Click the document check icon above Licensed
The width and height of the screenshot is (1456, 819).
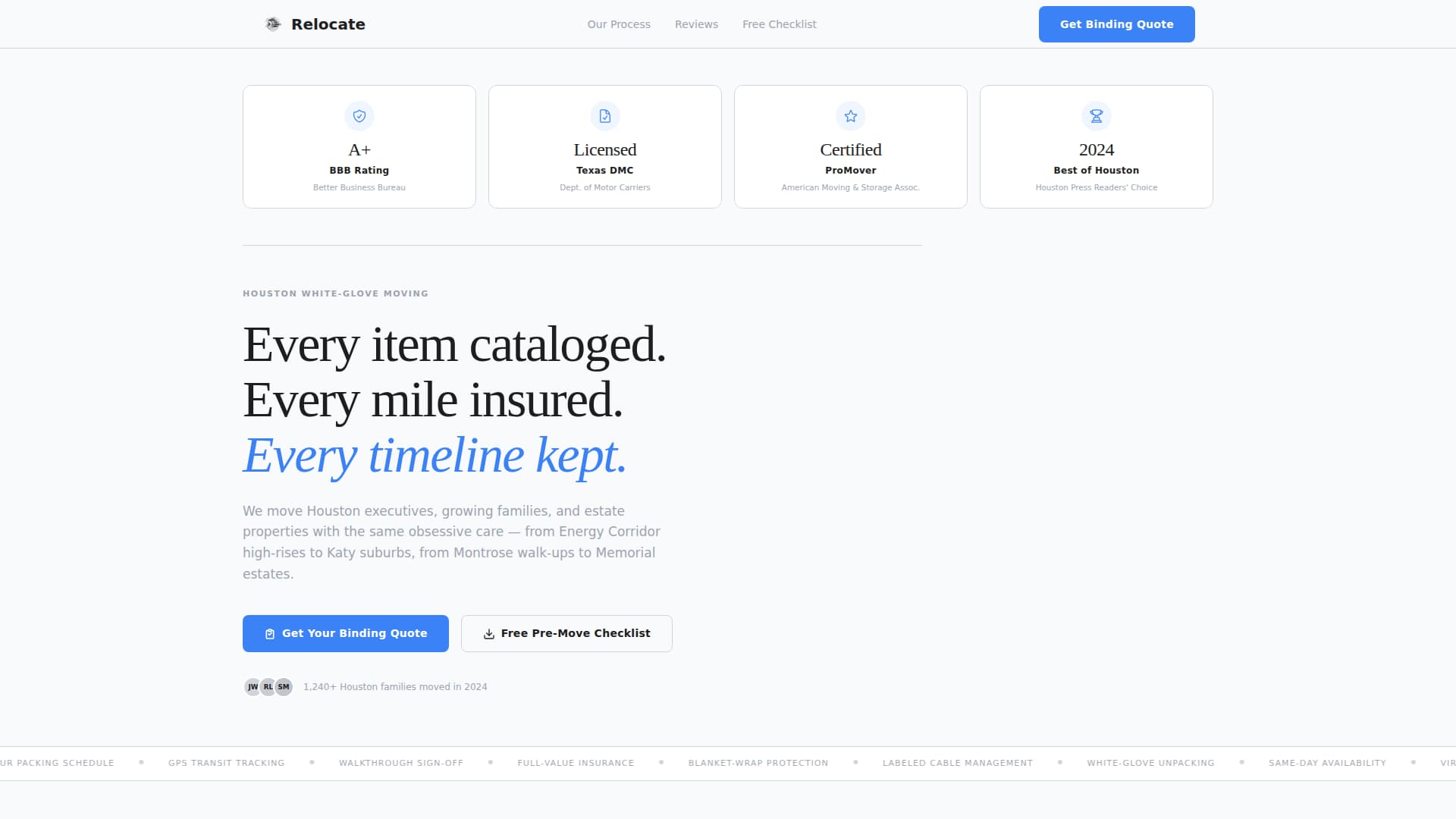click(x=605, y=116)
